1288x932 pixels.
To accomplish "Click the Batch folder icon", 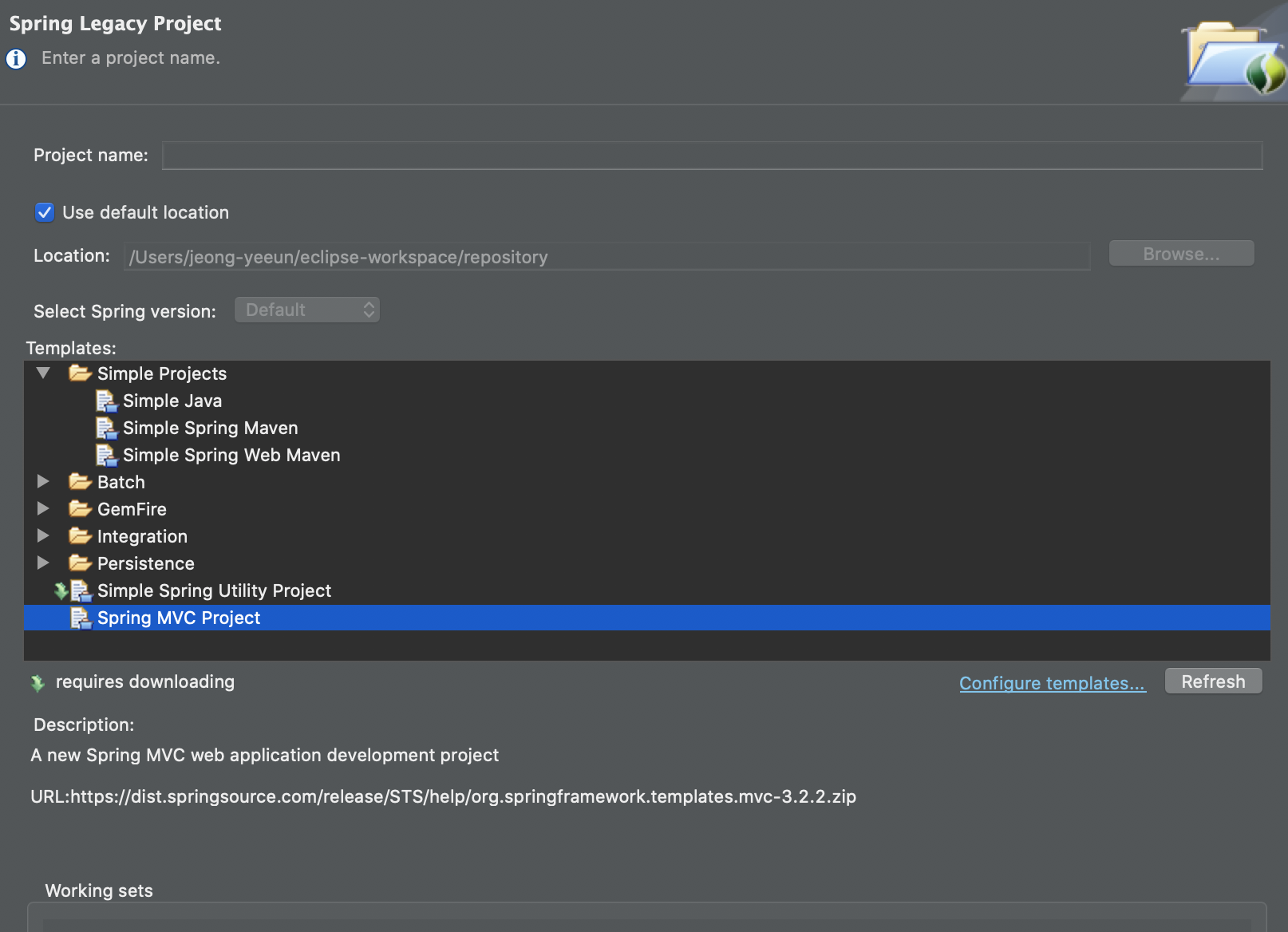I will [80, 481].
